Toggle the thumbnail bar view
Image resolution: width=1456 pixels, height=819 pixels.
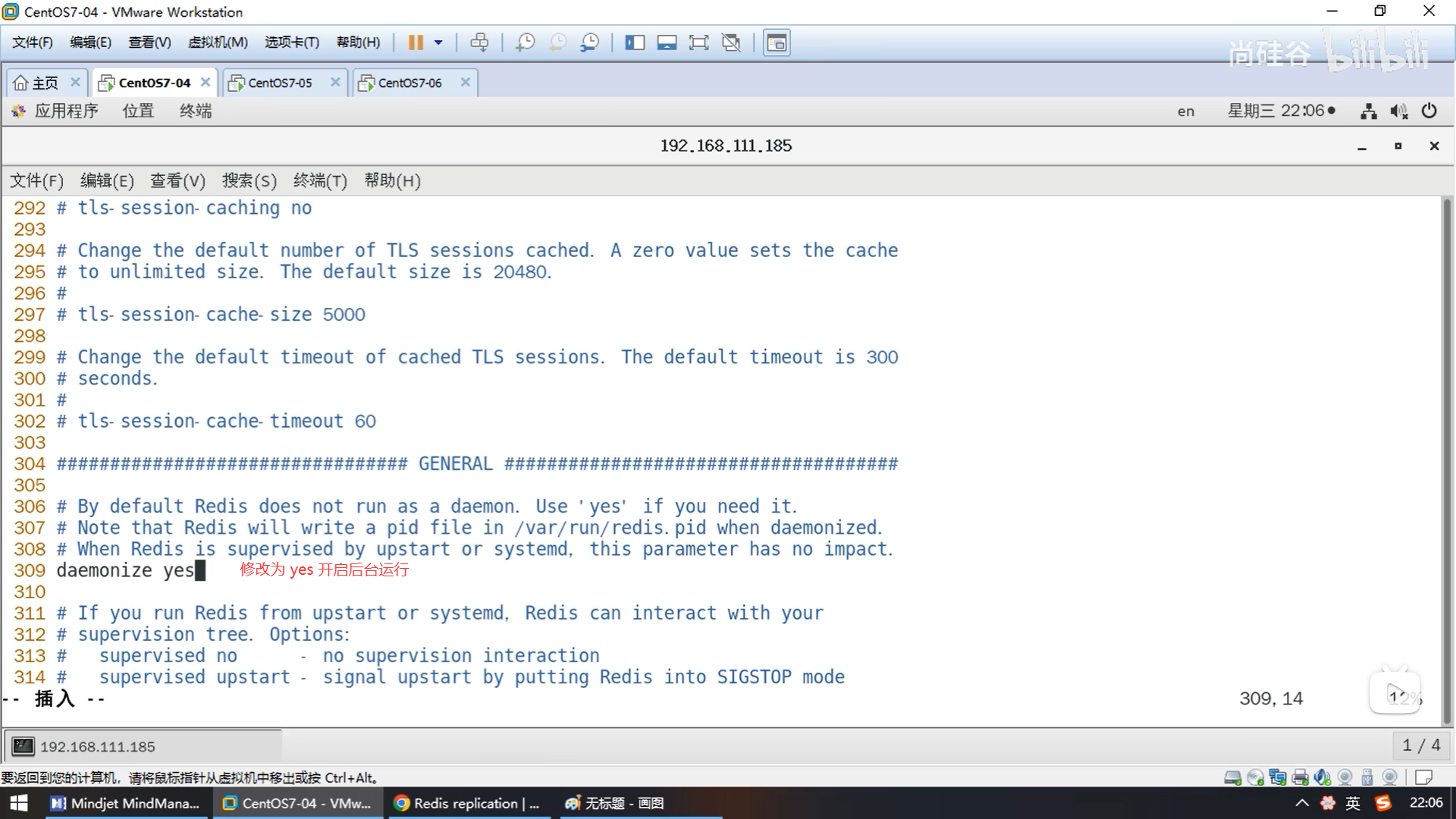pos(667,42)
